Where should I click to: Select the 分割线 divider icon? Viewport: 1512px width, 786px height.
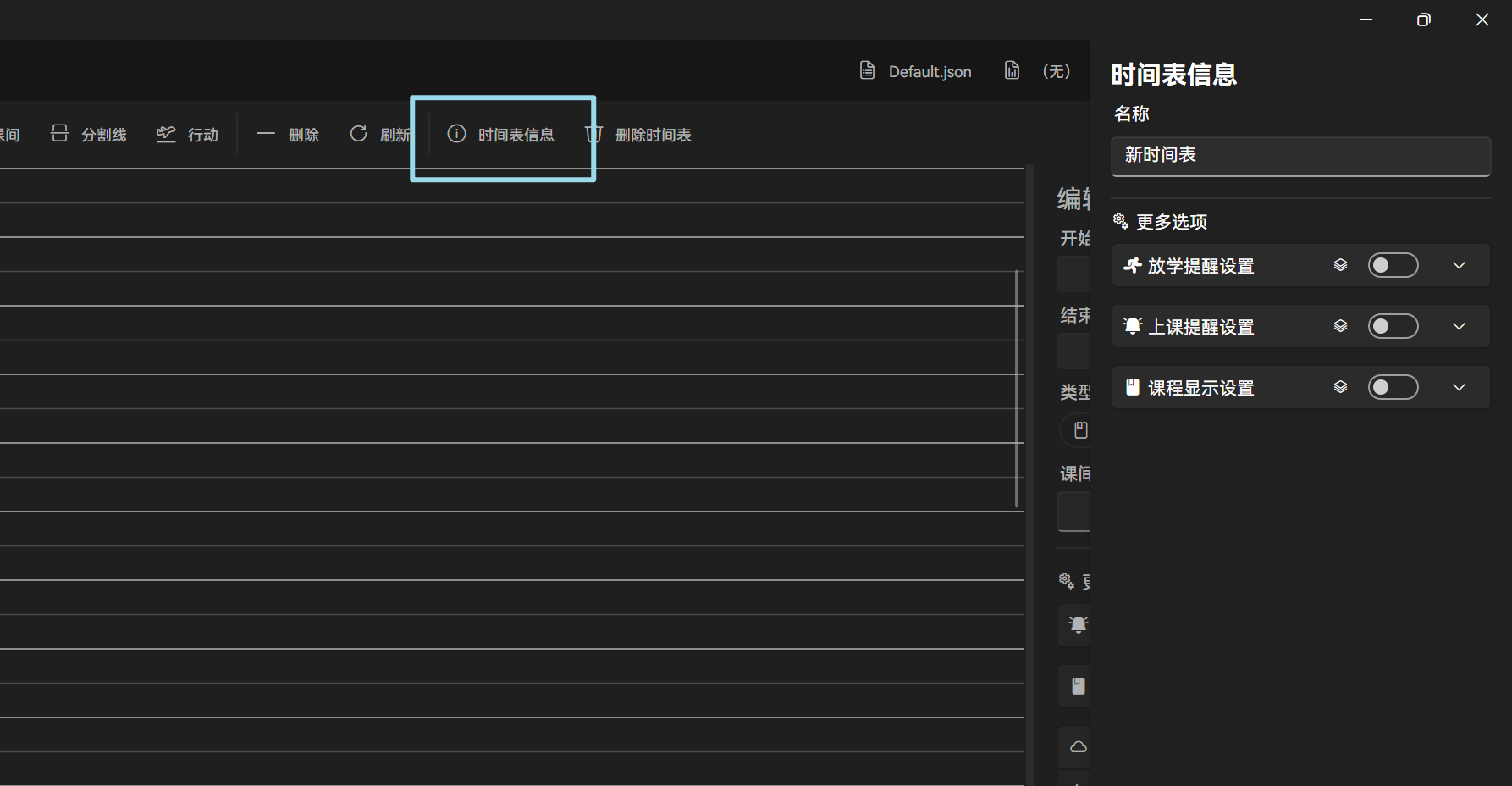(58, 133)
